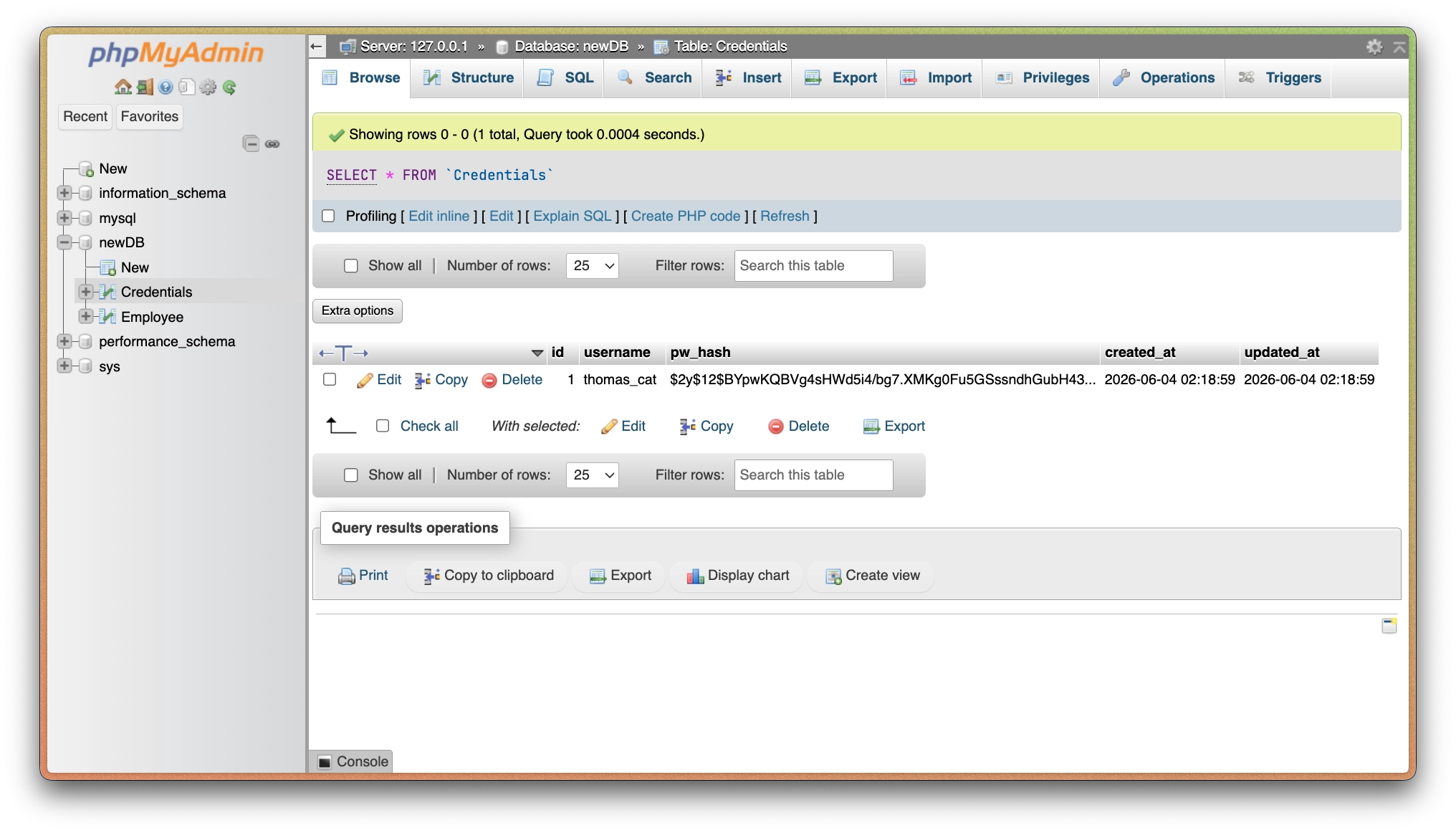Sort by the created_at column header
The width and height of the screenshot is (1456, 833).
click(1140, 352)
